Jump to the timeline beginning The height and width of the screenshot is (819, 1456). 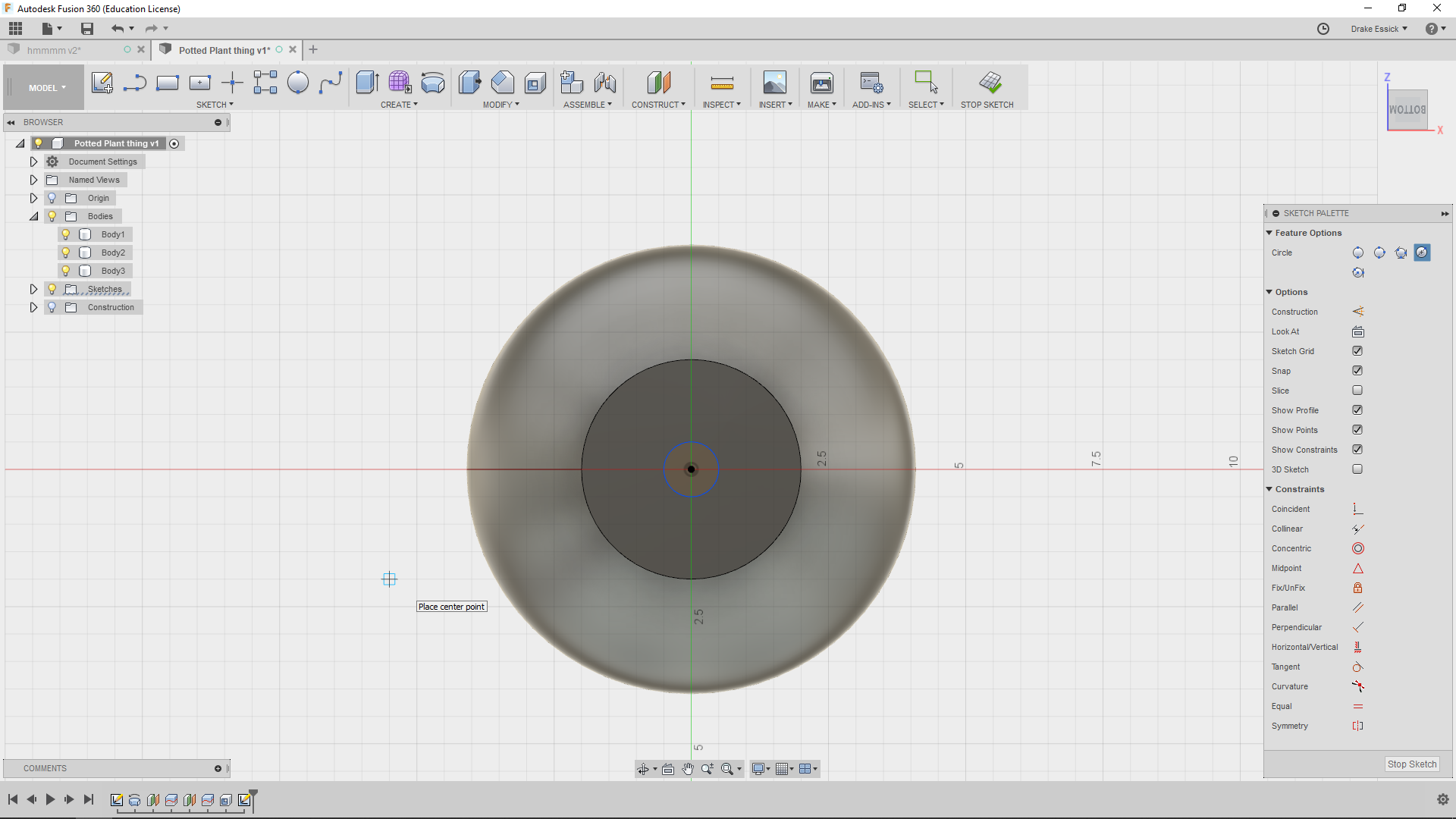point(13,799)
